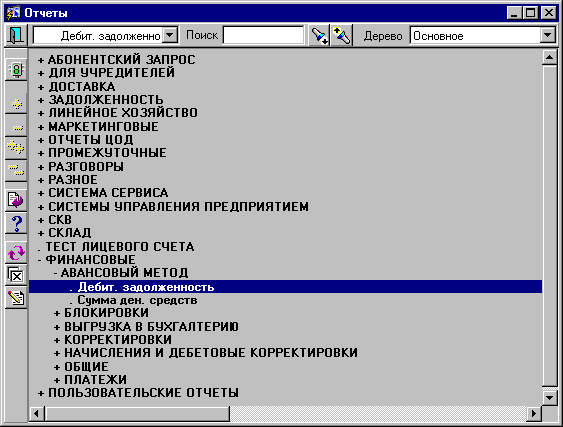Select the ОБЩИЕ tree item
This screenshot has height=427, width=563.
click(x=86, y=367)
